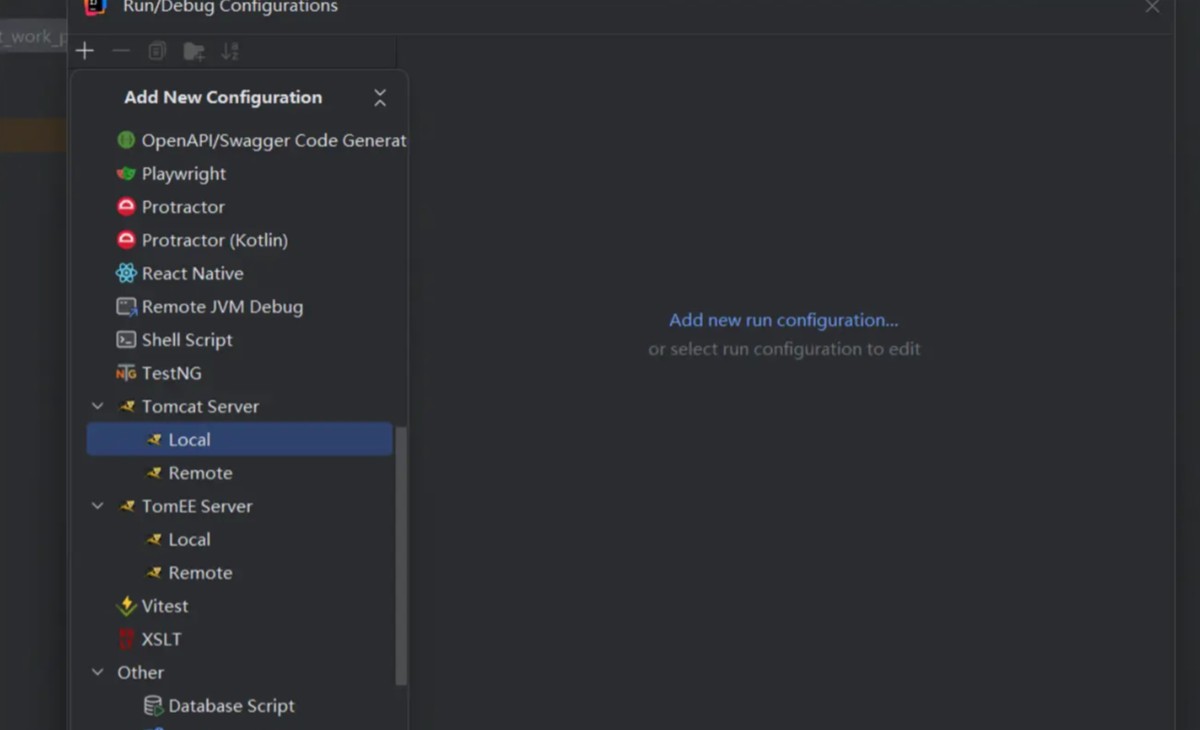Select the React Native configuration type
The height and width of the screenshot is (730, 1200).
[x=192, y=273]
